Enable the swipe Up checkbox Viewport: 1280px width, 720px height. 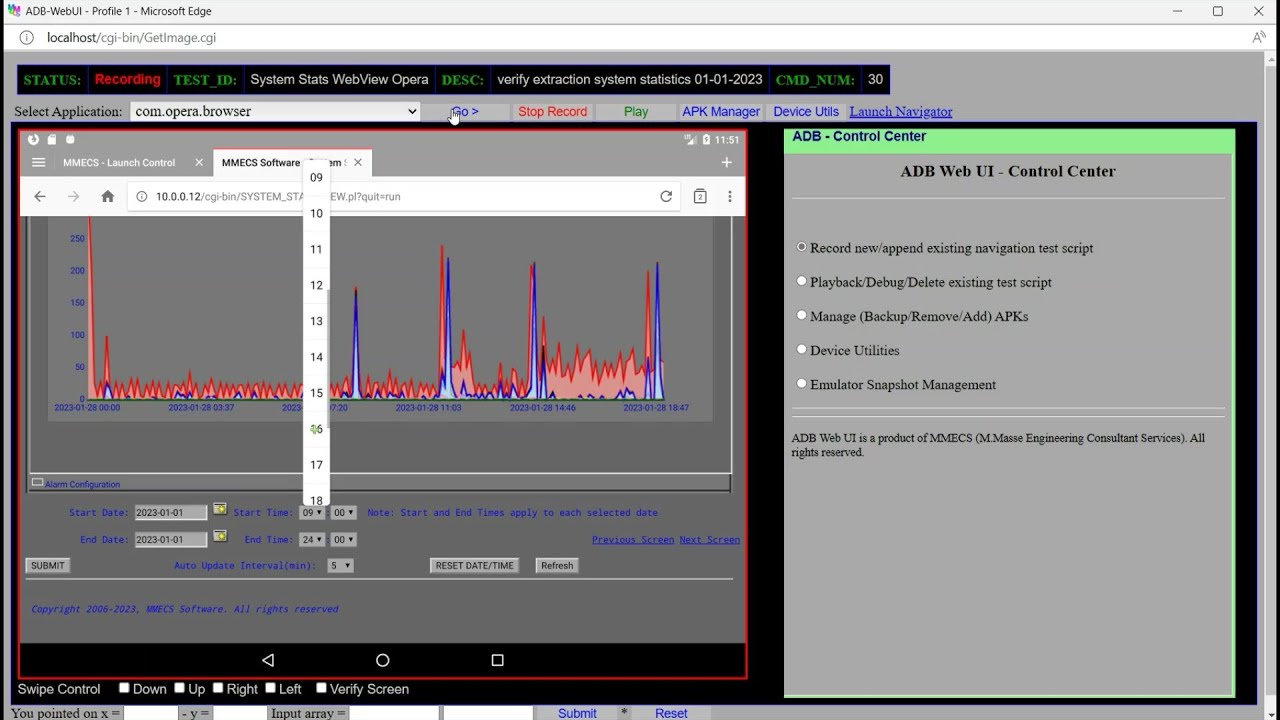tap(180, 688)
